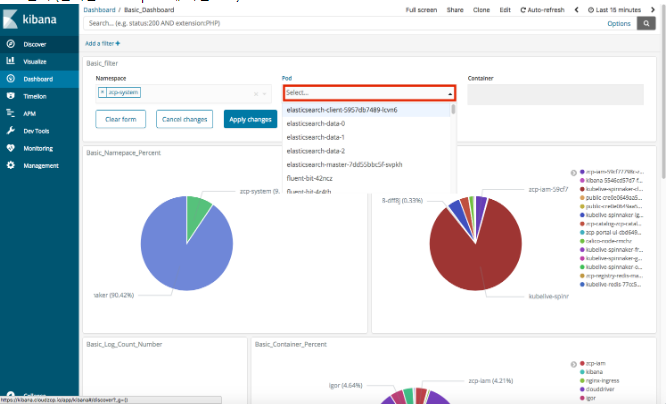Click Basic_Log_Count_Number panel title
The height and width of the screenshot is (405, 671).
(x=124, y=344)
